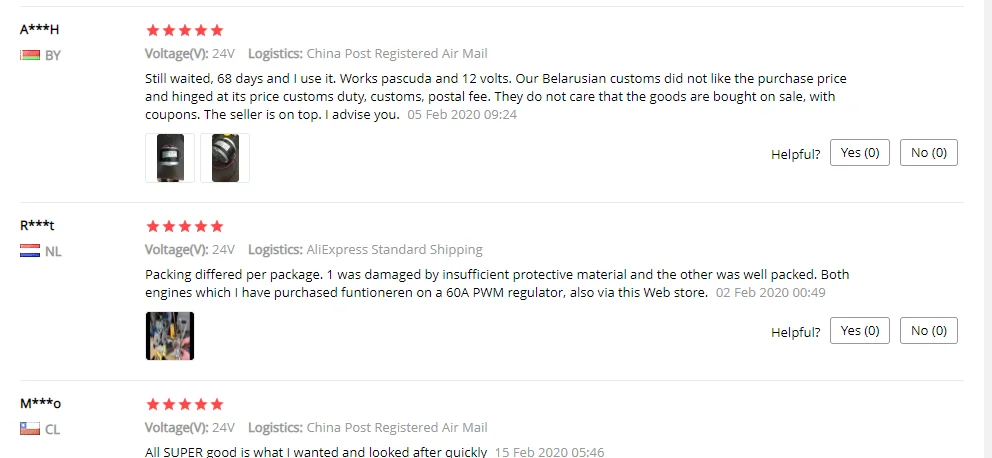Image resolution: width=992 pixels, height=458 pixels.
Task: Vote No on R***t's review
Action: [929, 331]
